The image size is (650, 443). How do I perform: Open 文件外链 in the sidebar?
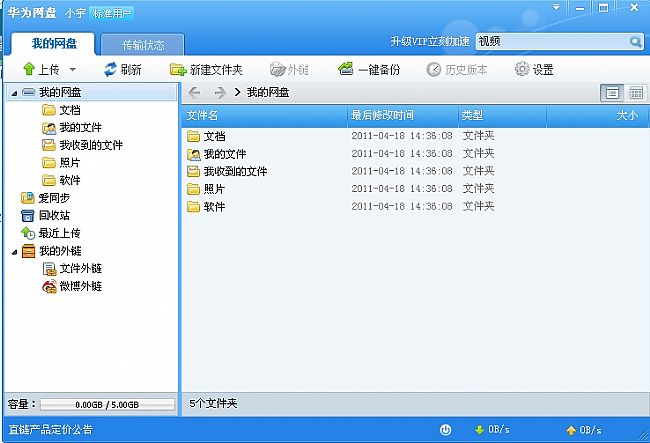(x=72, y=269)
